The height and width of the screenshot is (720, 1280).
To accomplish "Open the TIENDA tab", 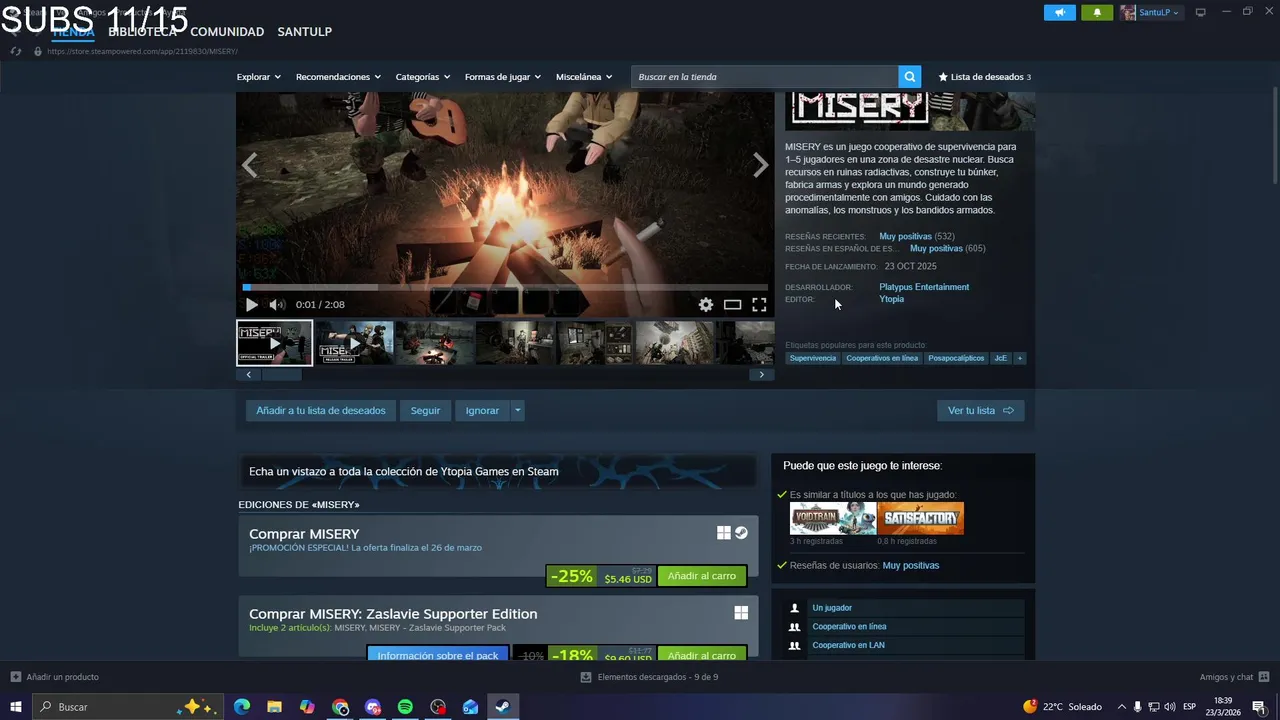I will 73,32.
